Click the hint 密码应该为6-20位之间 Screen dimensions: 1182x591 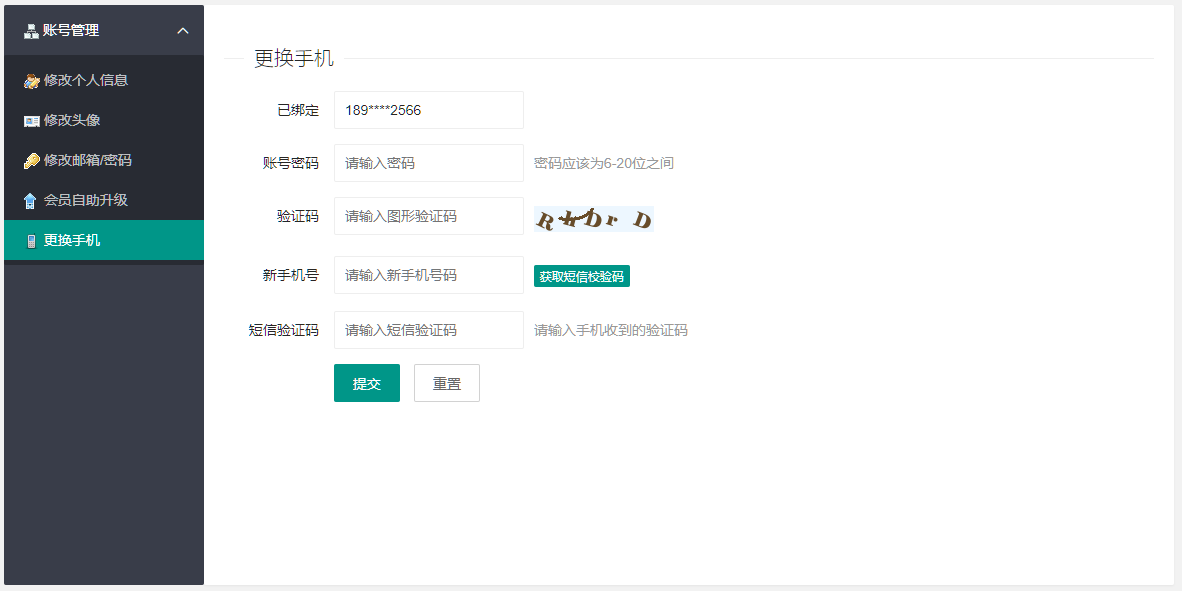[x=604, y=163]
